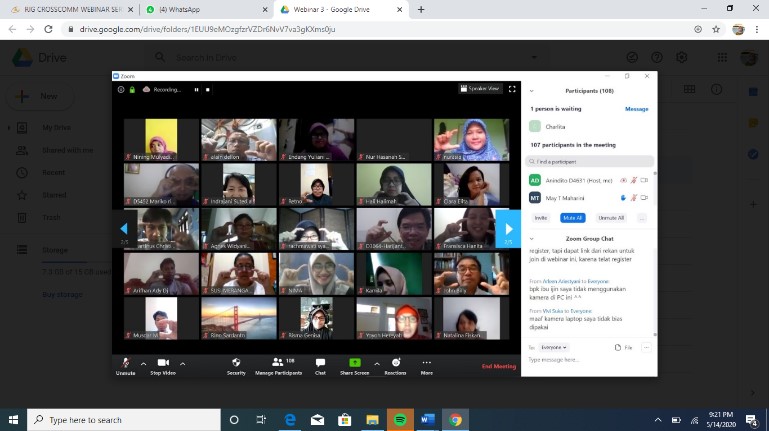Open the More options in Zoom toolbar
This screenshot has height=431, width=769.
427,366
